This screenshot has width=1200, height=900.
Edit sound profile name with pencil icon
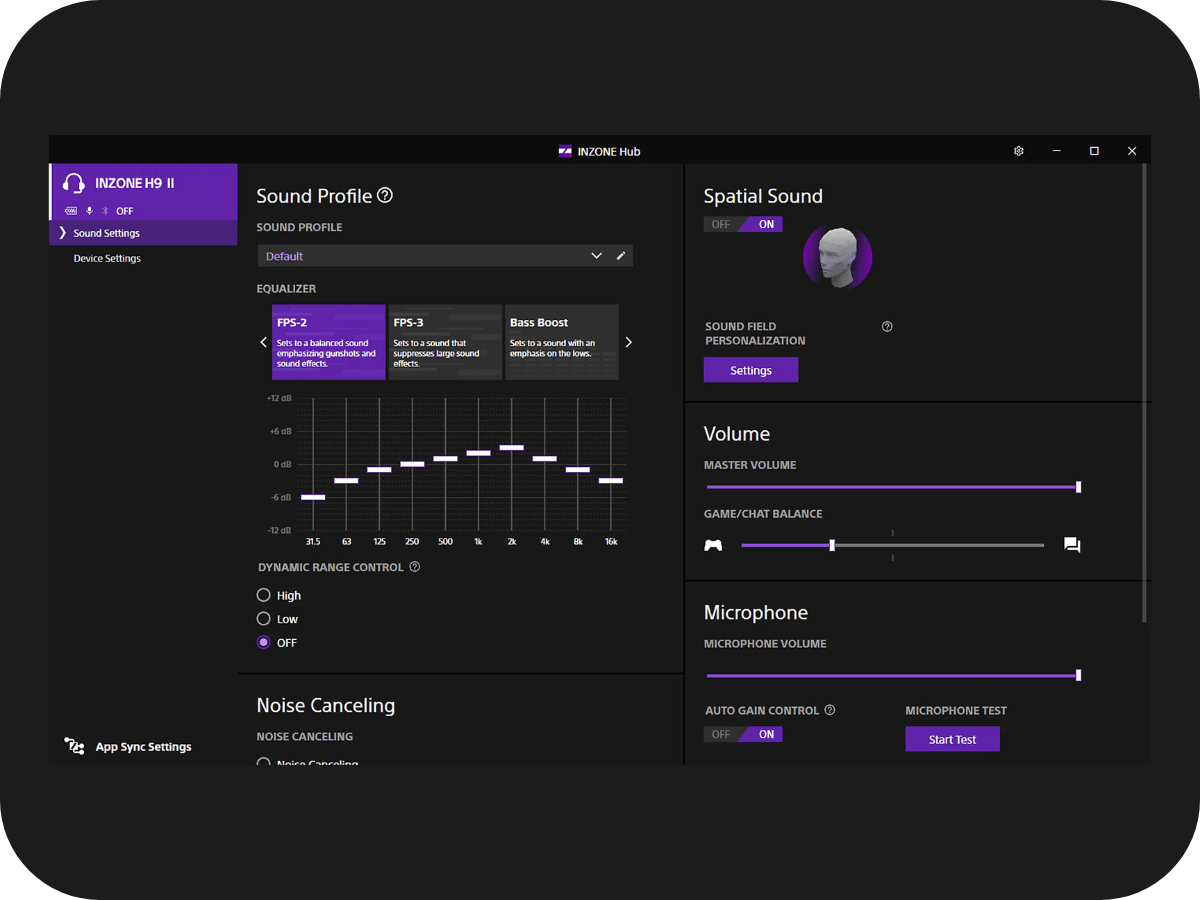click(621, 256)
